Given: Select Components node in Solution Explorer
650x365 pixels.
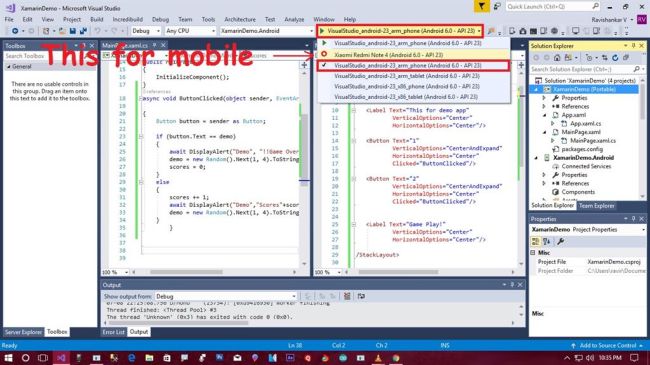Looking at the screenshot, I should [578, 192].
